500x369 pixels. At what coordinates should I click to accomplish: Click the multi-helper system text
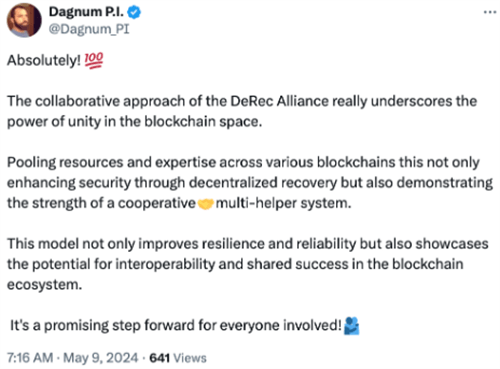click(x=283, y=203)
